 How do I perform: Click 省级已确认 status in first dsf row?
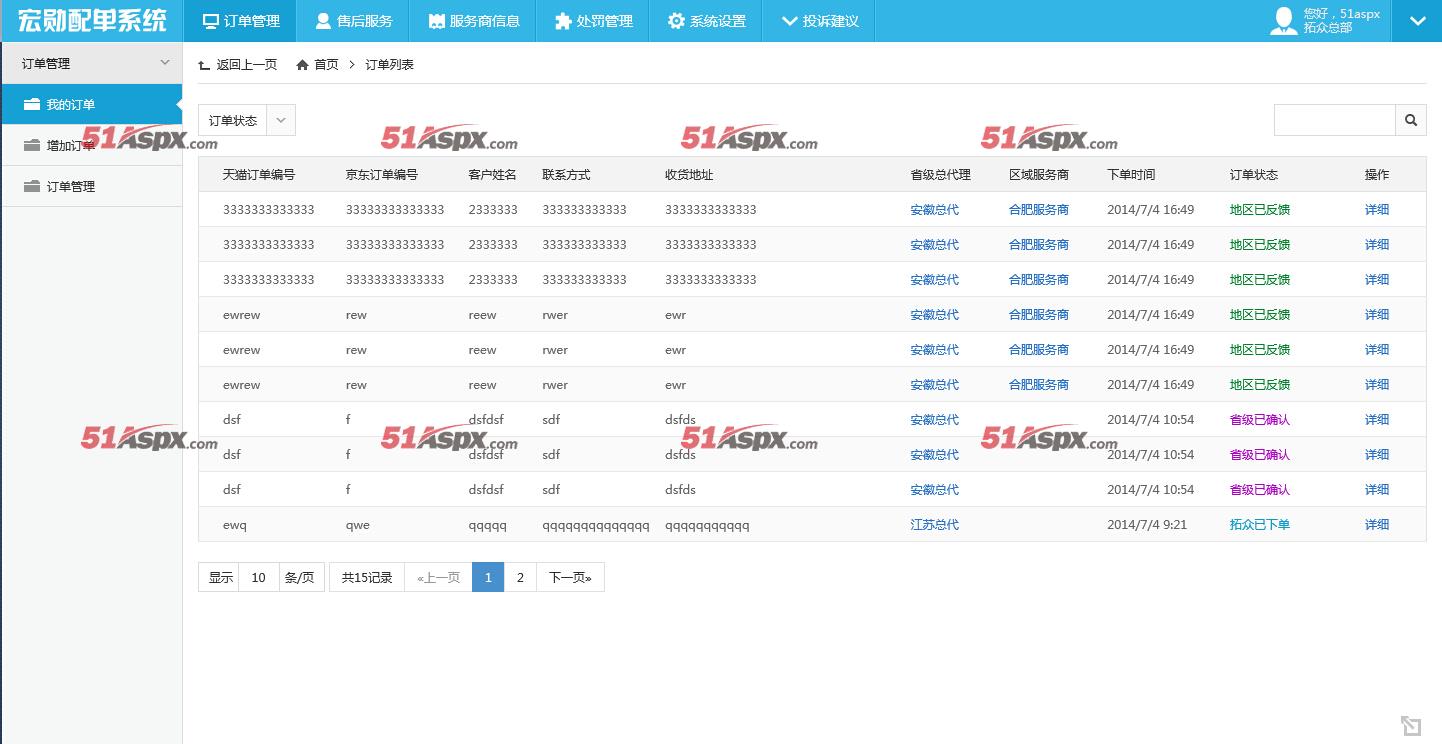tap(1260, 419)
